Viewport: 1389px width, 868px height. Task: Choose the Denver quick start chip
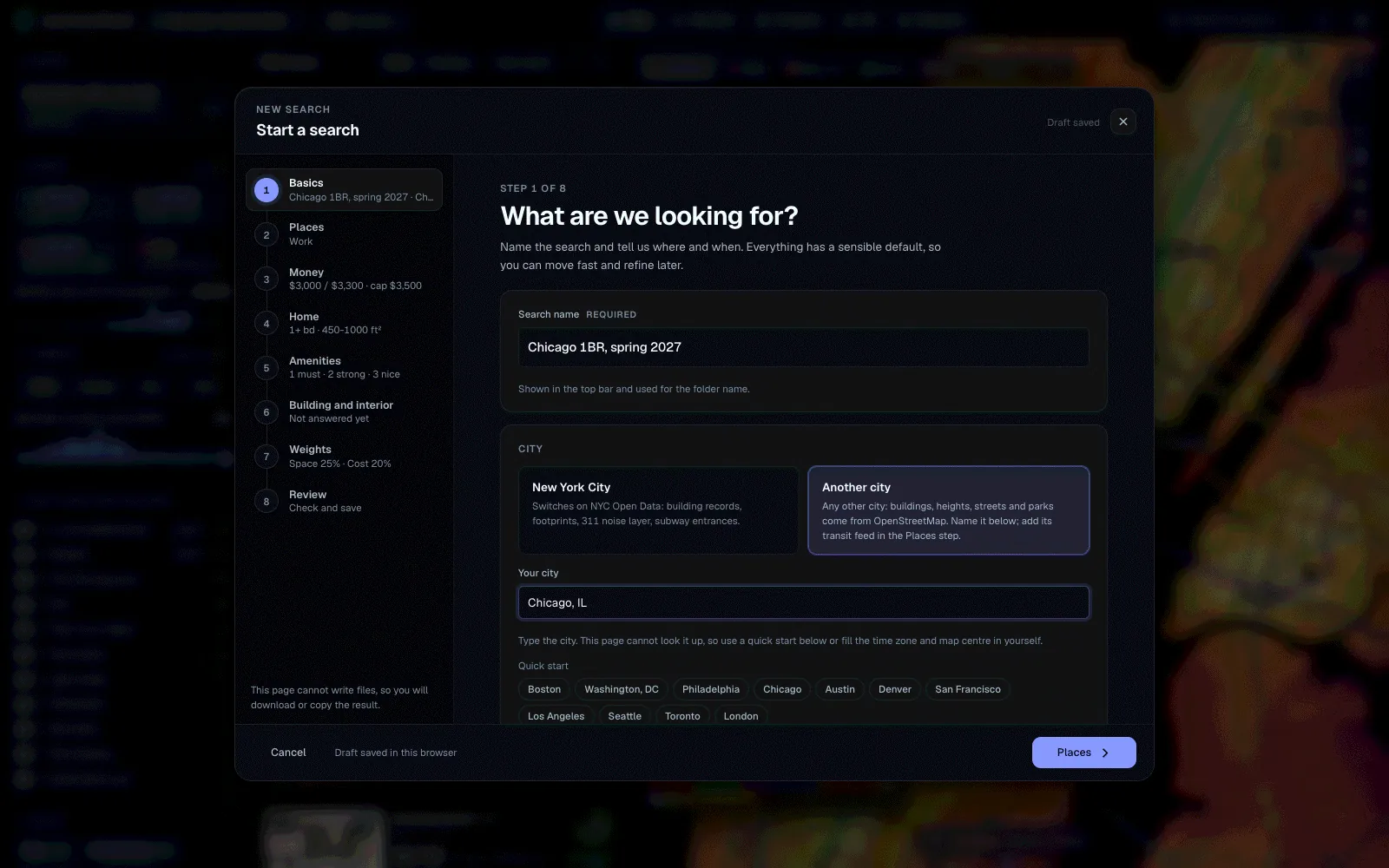[895, 689]
